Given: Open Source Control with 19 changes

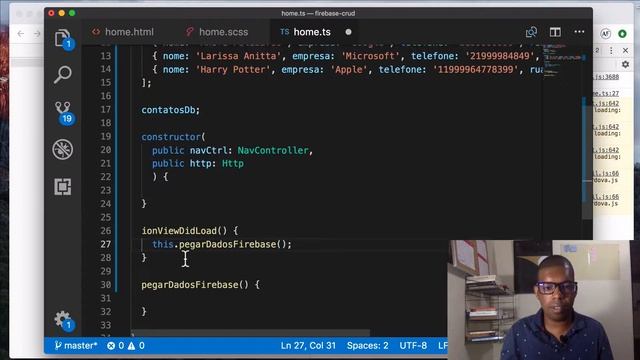Looking at the screenshot, I should click(63, 112).
